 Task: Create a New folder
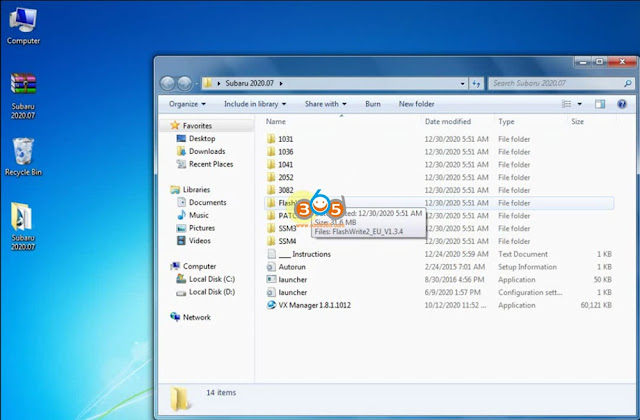[416, 104]
